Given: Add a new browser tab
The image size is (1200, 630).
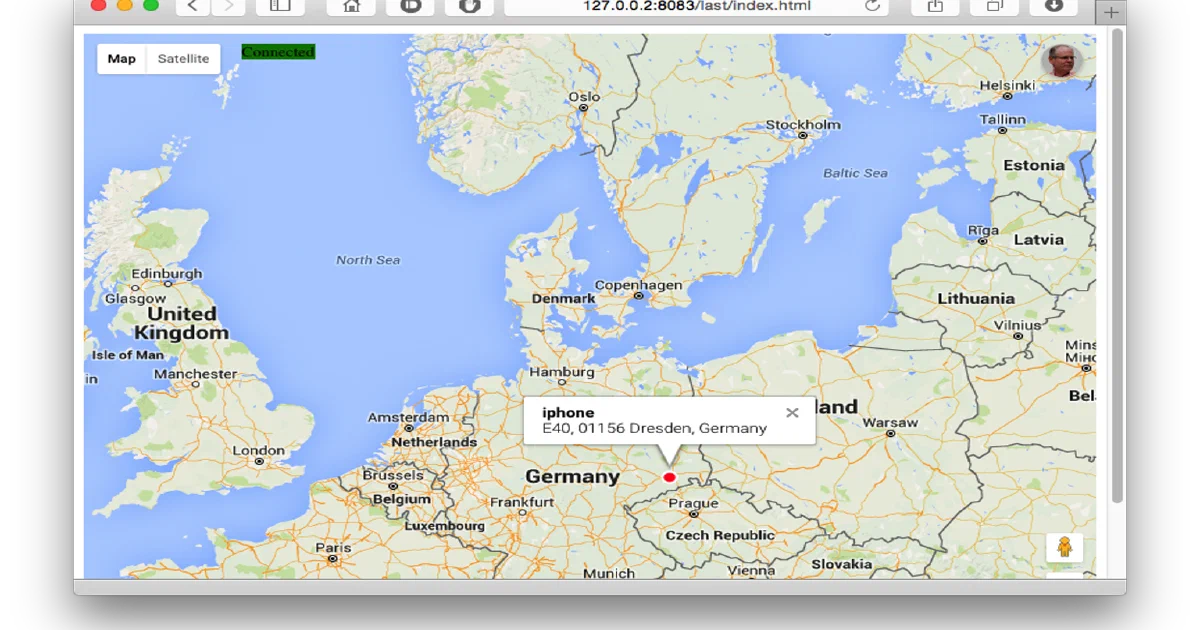Looking at the screenshot, I should [x=1110, y=12].
